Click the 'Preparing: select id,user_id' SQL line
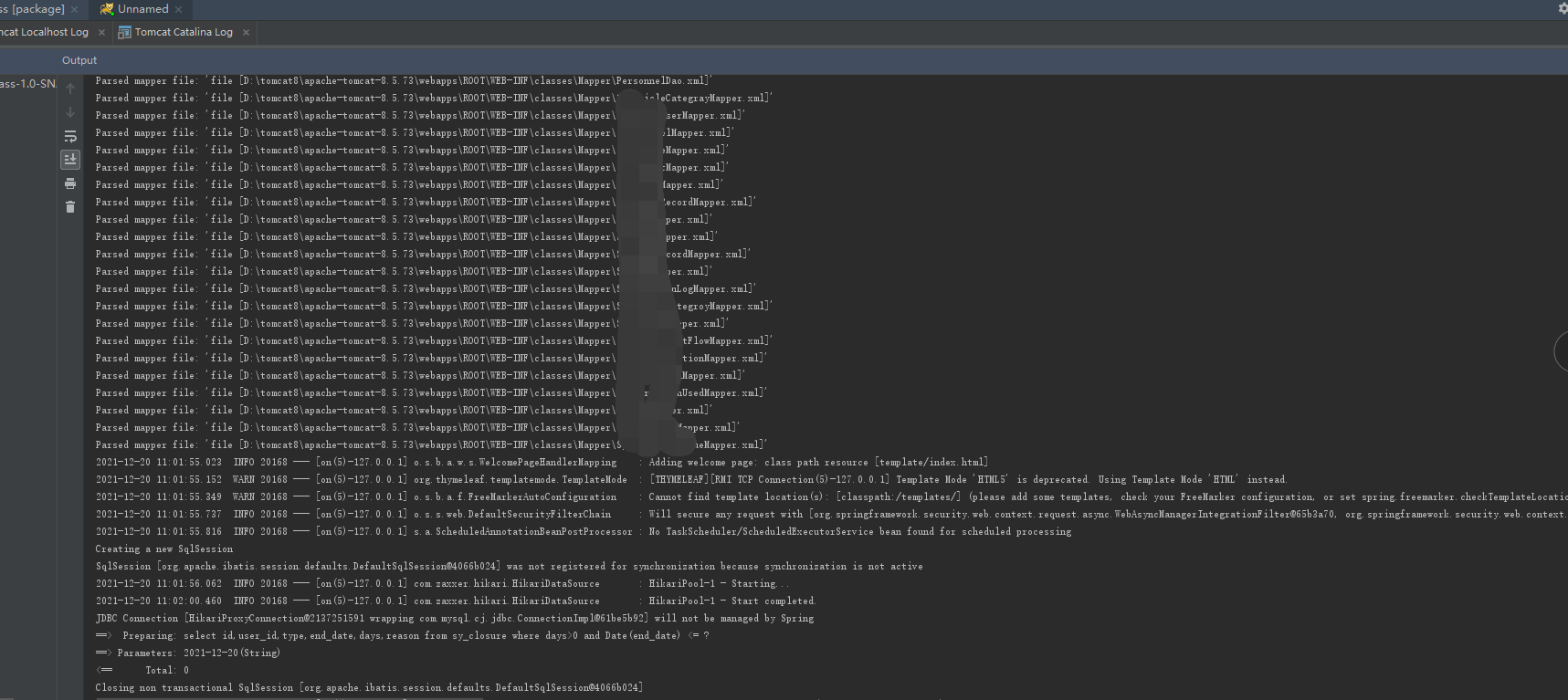The height and width of the screenshot is (700, 1568). (x=403, y=635)
